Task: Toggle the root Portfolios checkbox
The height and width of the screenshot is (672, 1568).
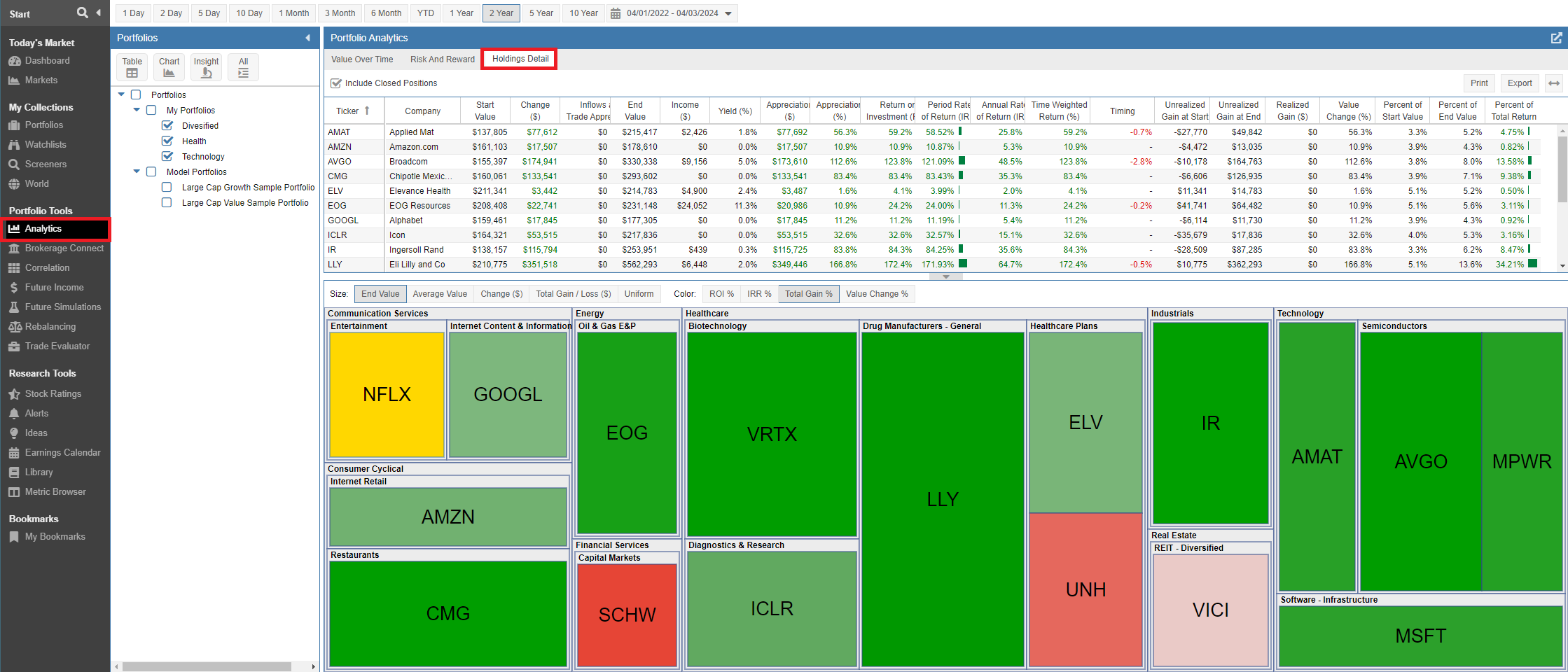Action: pos(136,94)
